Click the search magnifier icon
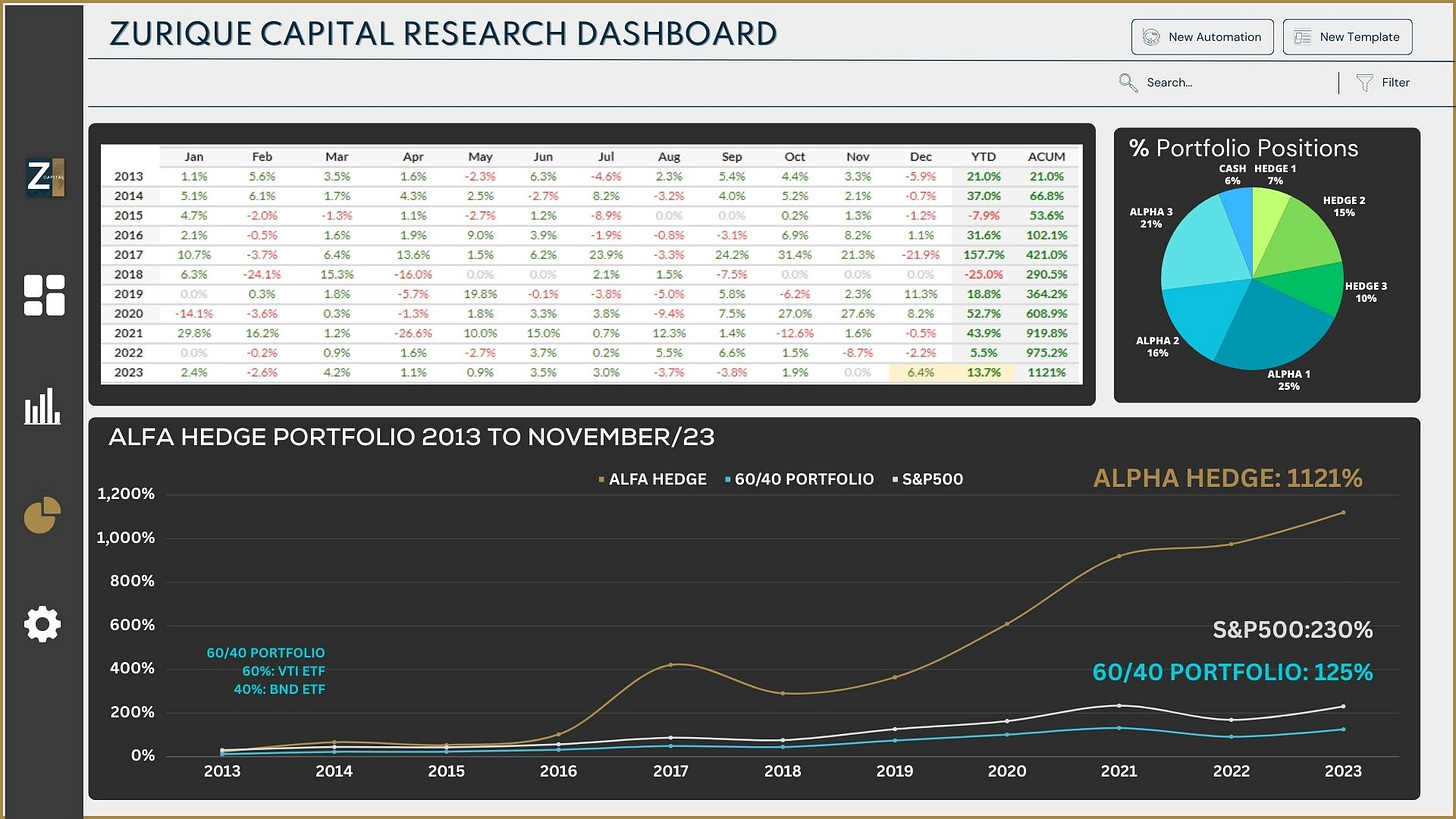1456x819 pixels. pyautogui.click(x=1128, y=82)
